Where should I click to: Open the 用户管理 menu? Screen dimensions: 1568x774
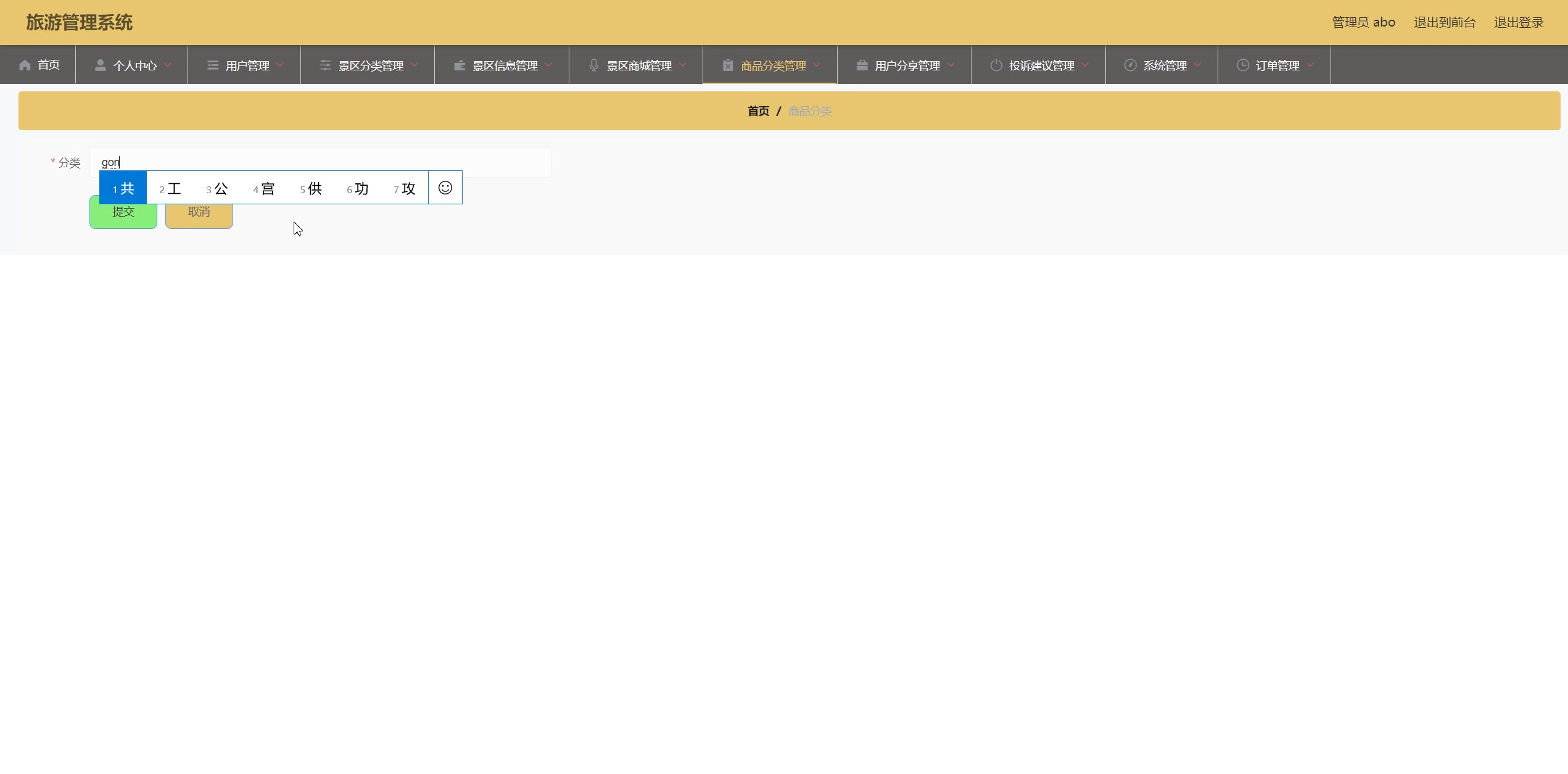point(247,65)
